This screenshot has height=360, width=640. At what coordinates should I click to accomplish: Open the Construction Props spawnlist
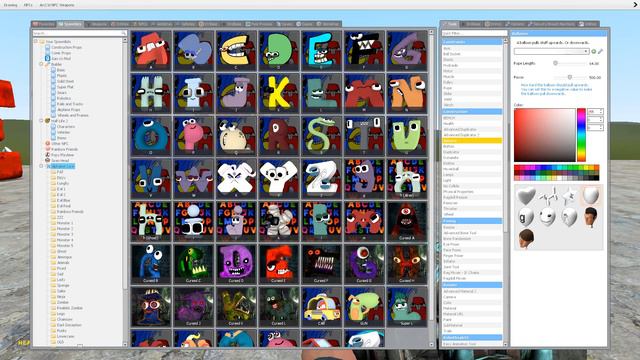(67, 47)
